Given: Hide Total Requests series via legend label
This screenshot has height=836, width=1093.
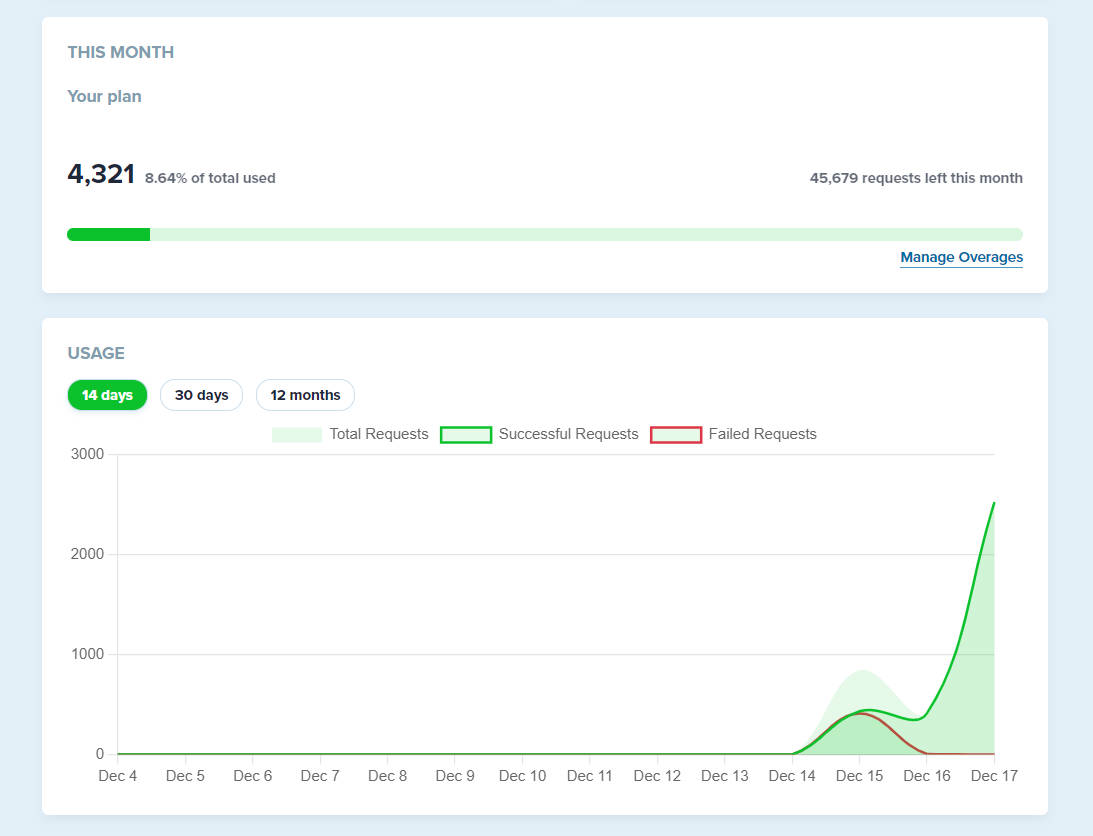Looking at the screenshot, I should point(379,434).
